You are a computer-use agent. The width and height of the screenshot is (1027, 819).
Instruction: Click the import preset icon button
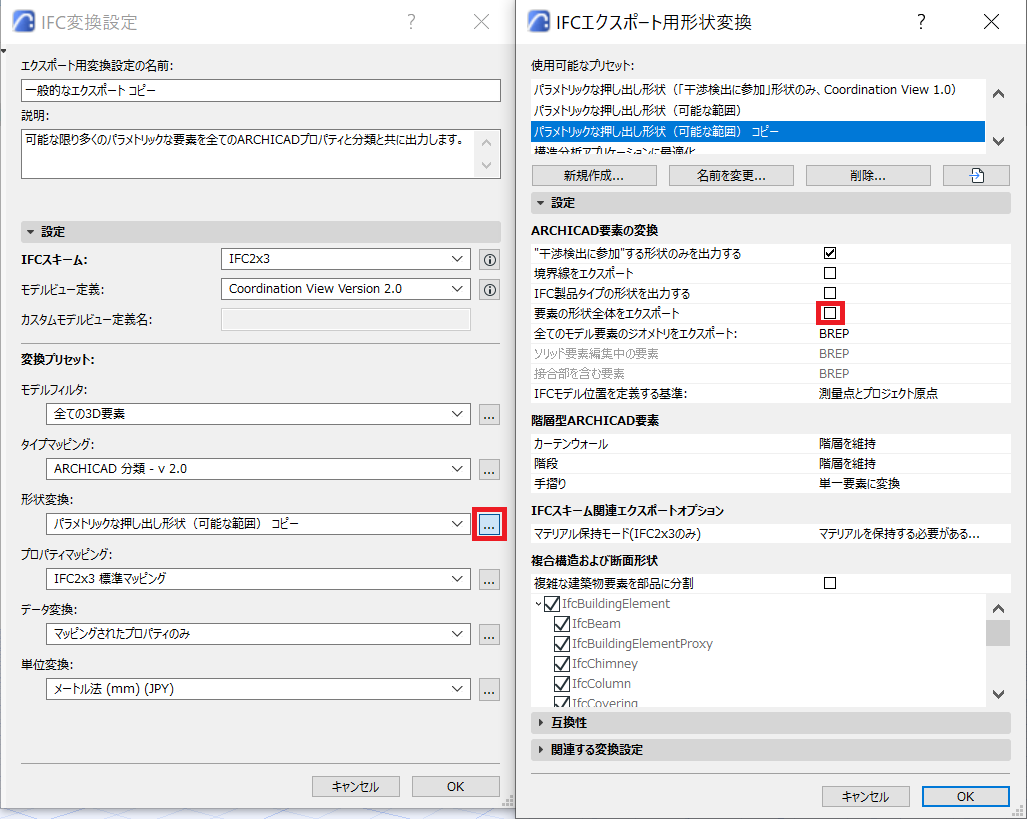(976, 176)
